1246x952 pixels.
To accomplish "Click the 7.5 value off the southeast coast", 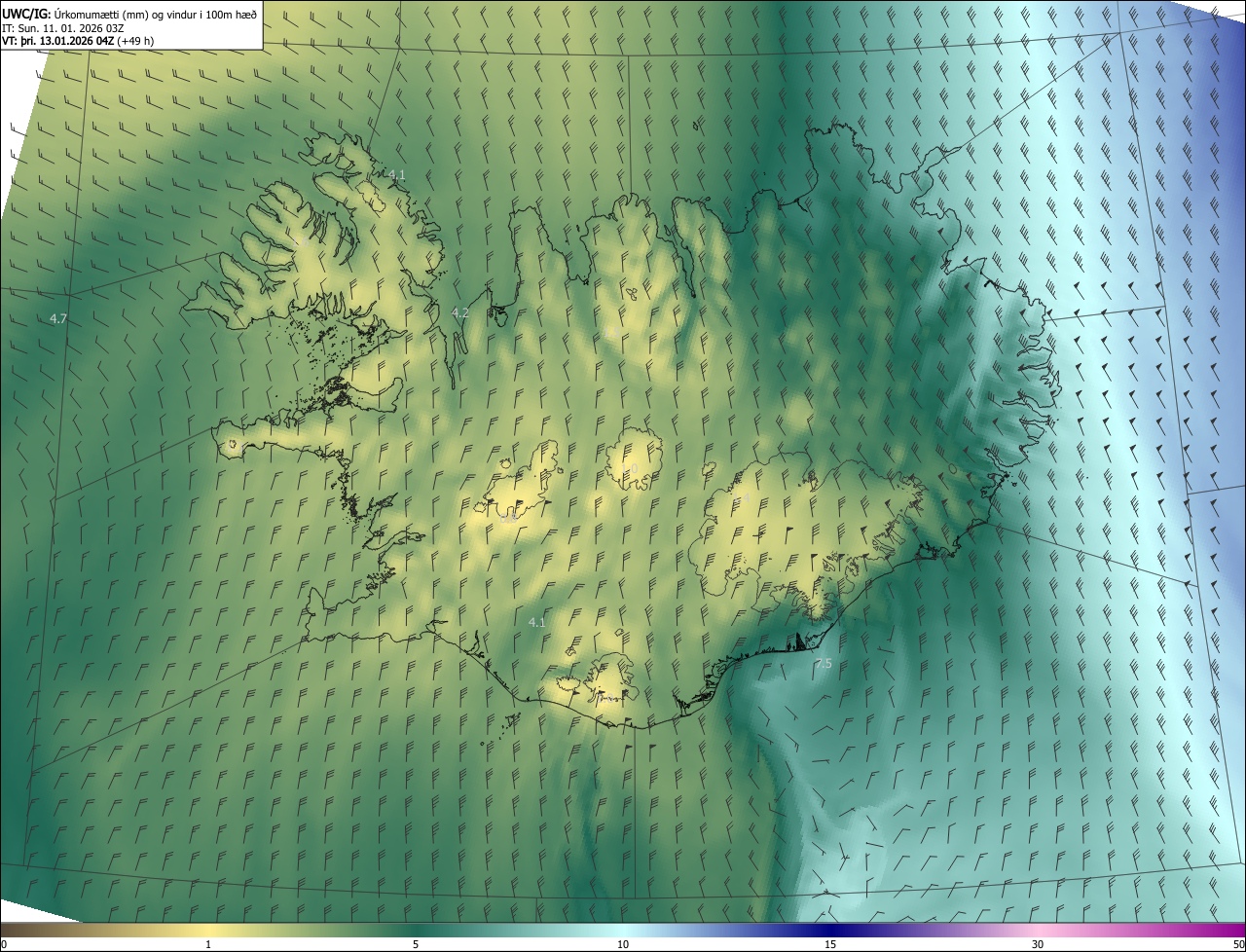I will [824, 664].
